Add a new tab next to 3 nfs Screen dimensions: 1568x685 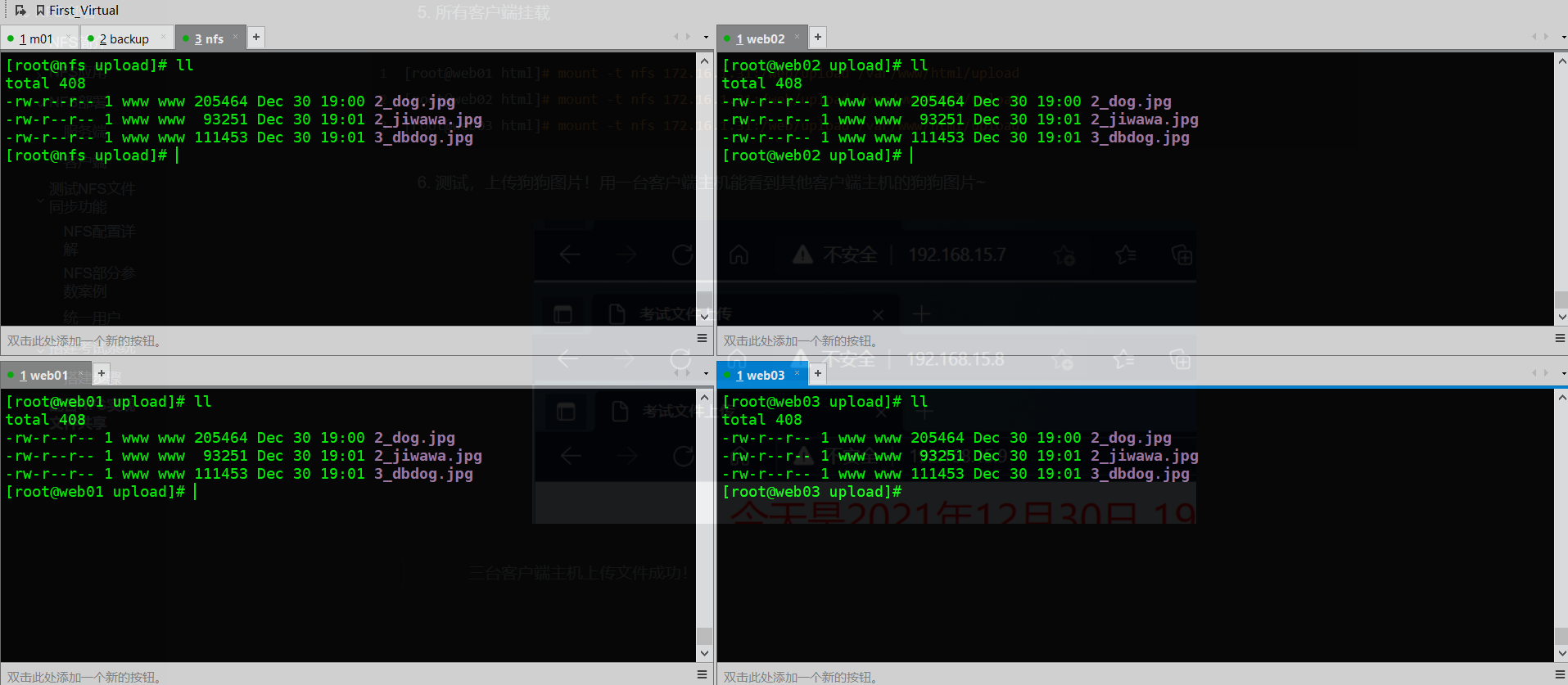[256, 37]
